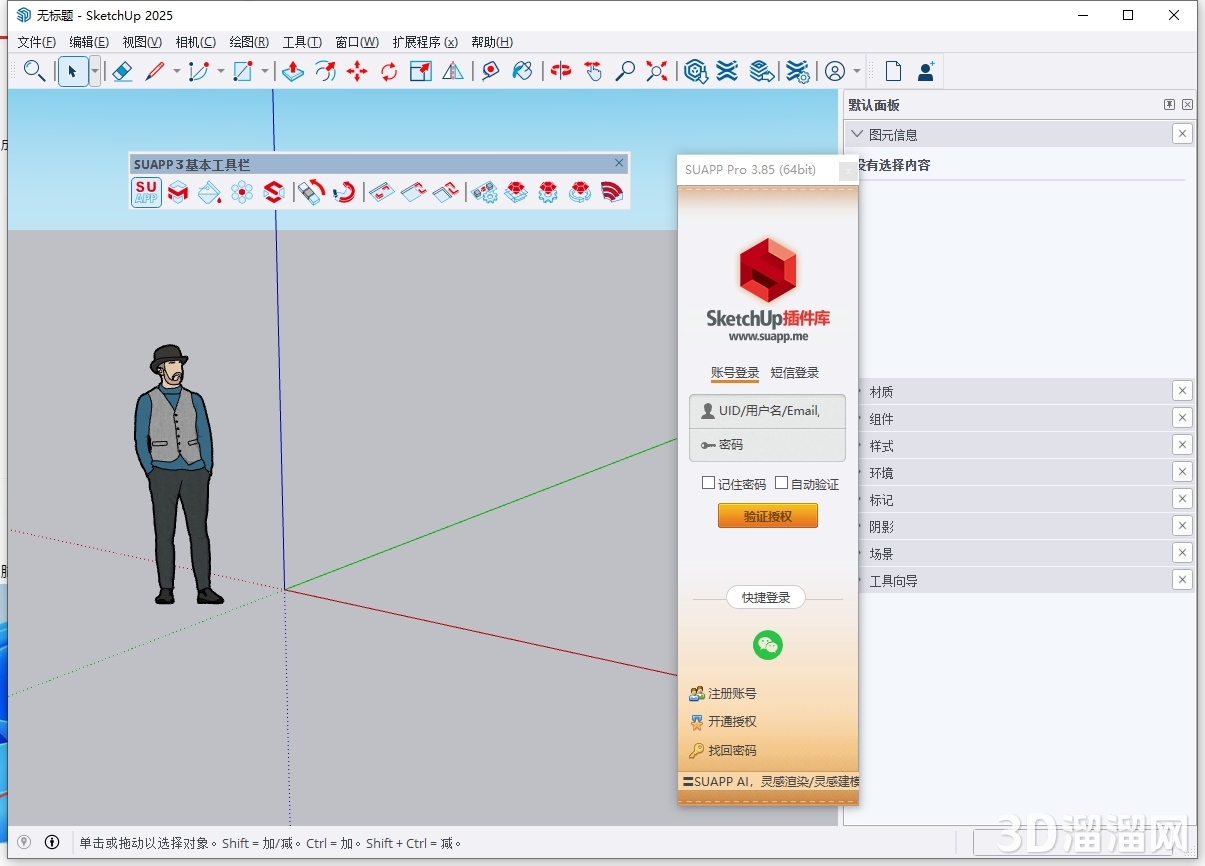Click the bucket with red drop SUAPP icon

point(209,192)
